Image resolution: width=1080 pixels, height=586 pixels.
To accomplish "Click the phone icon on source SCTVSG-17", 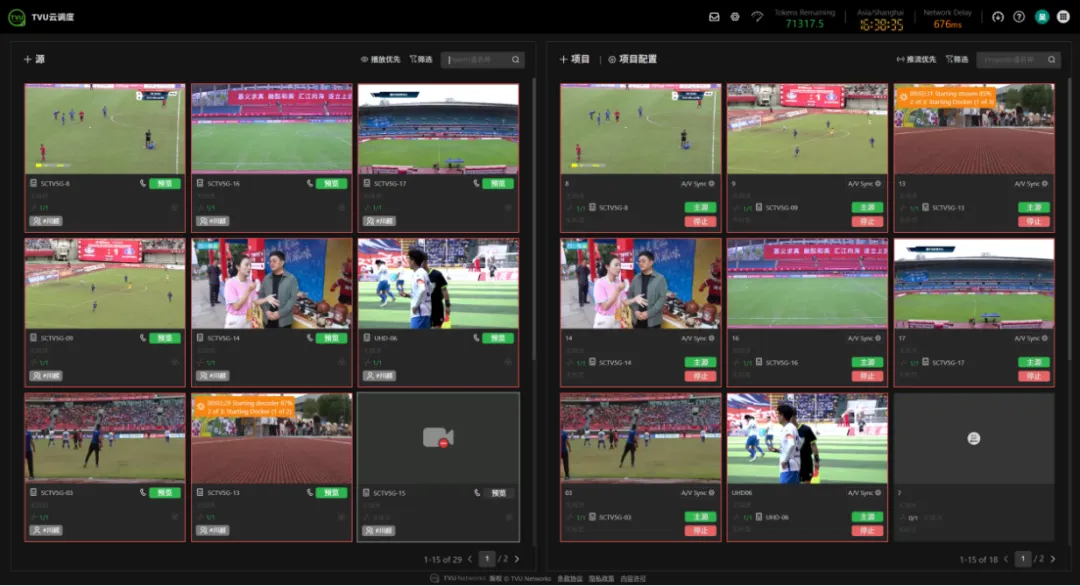I will (x=476, y=183).
